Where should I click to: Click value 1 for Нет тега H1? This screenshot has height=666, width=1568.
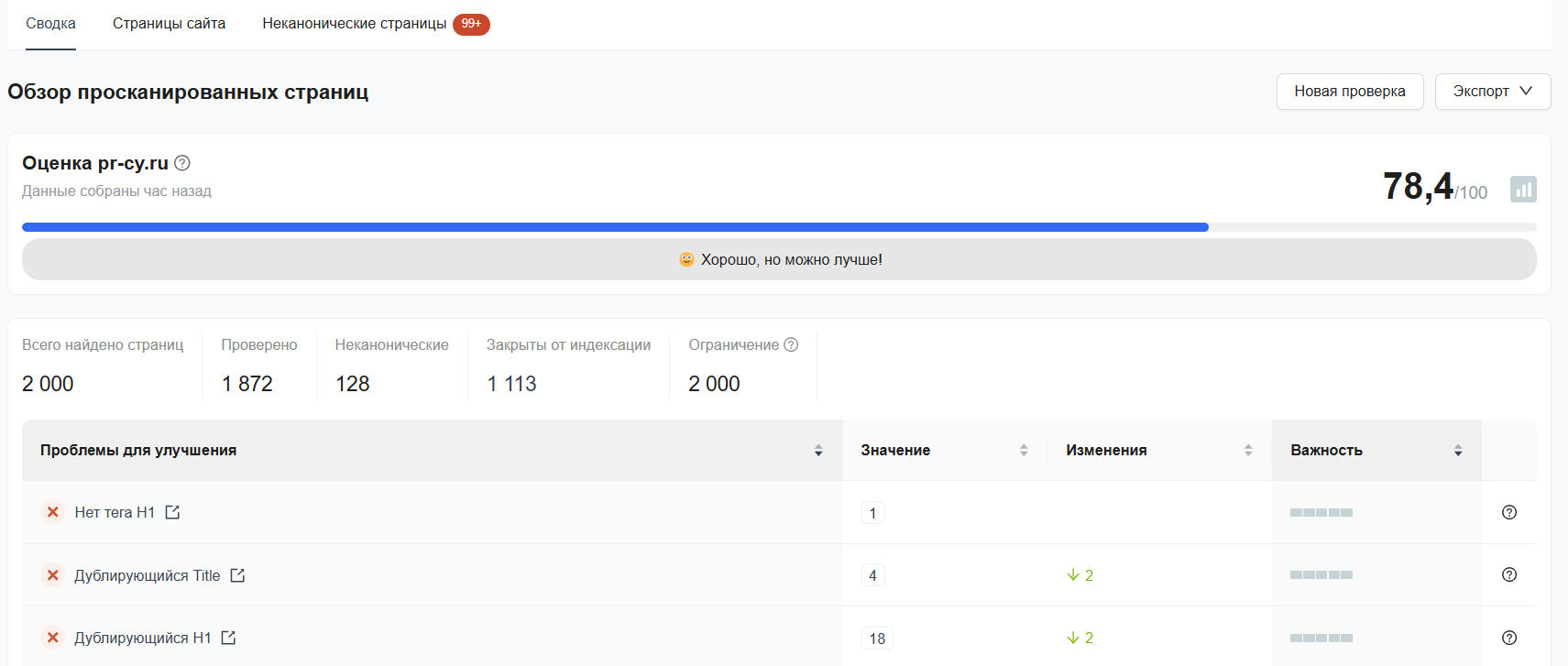(x=872, y=513)
